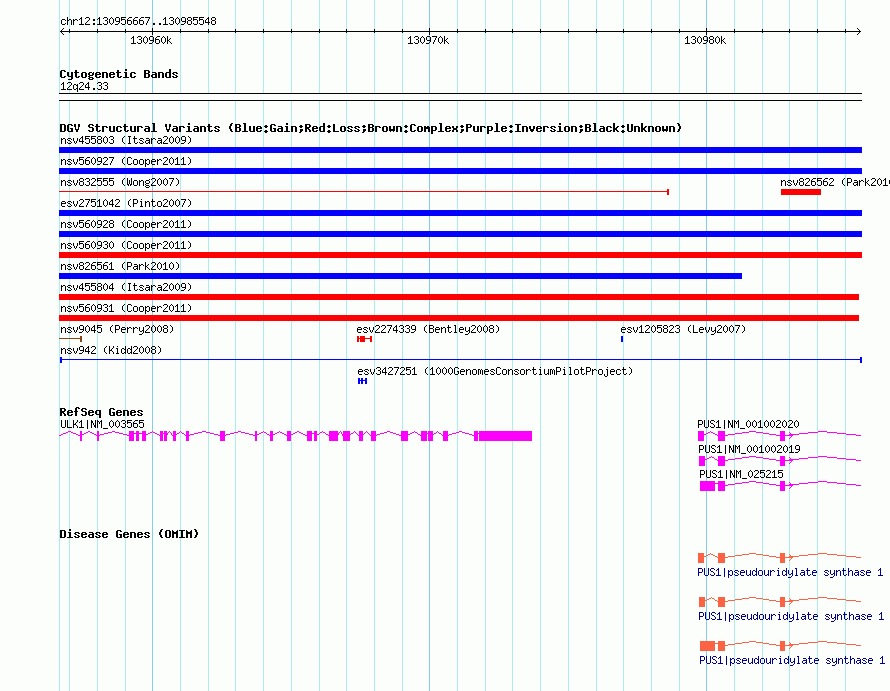Select the red loss bar under nsv560931

[459, 318]
